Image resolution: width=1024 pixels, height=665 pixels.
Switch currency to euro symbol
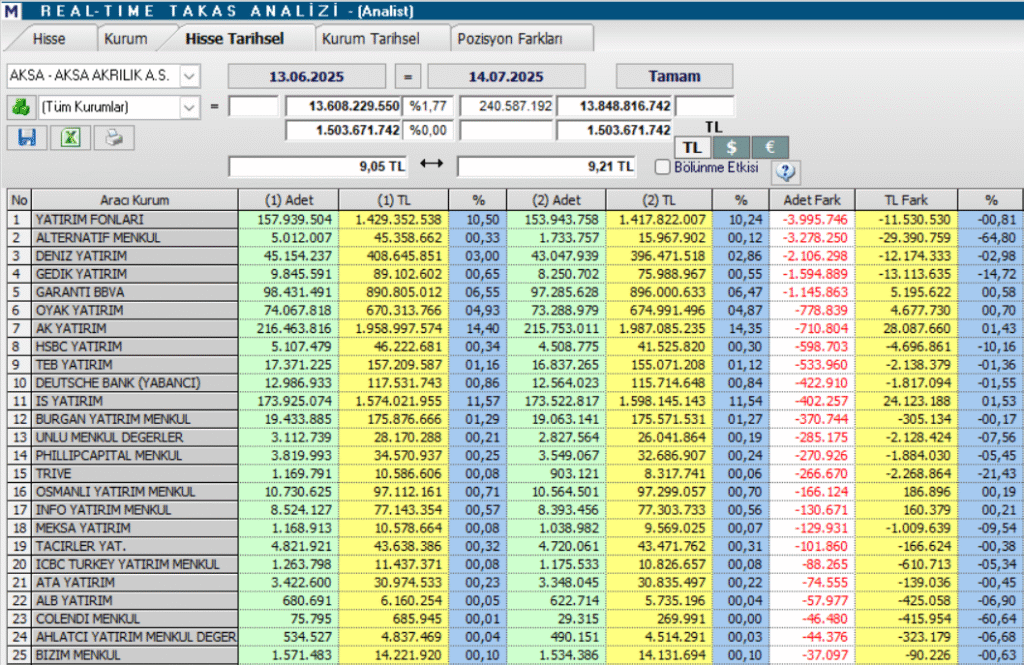point(770,147)
